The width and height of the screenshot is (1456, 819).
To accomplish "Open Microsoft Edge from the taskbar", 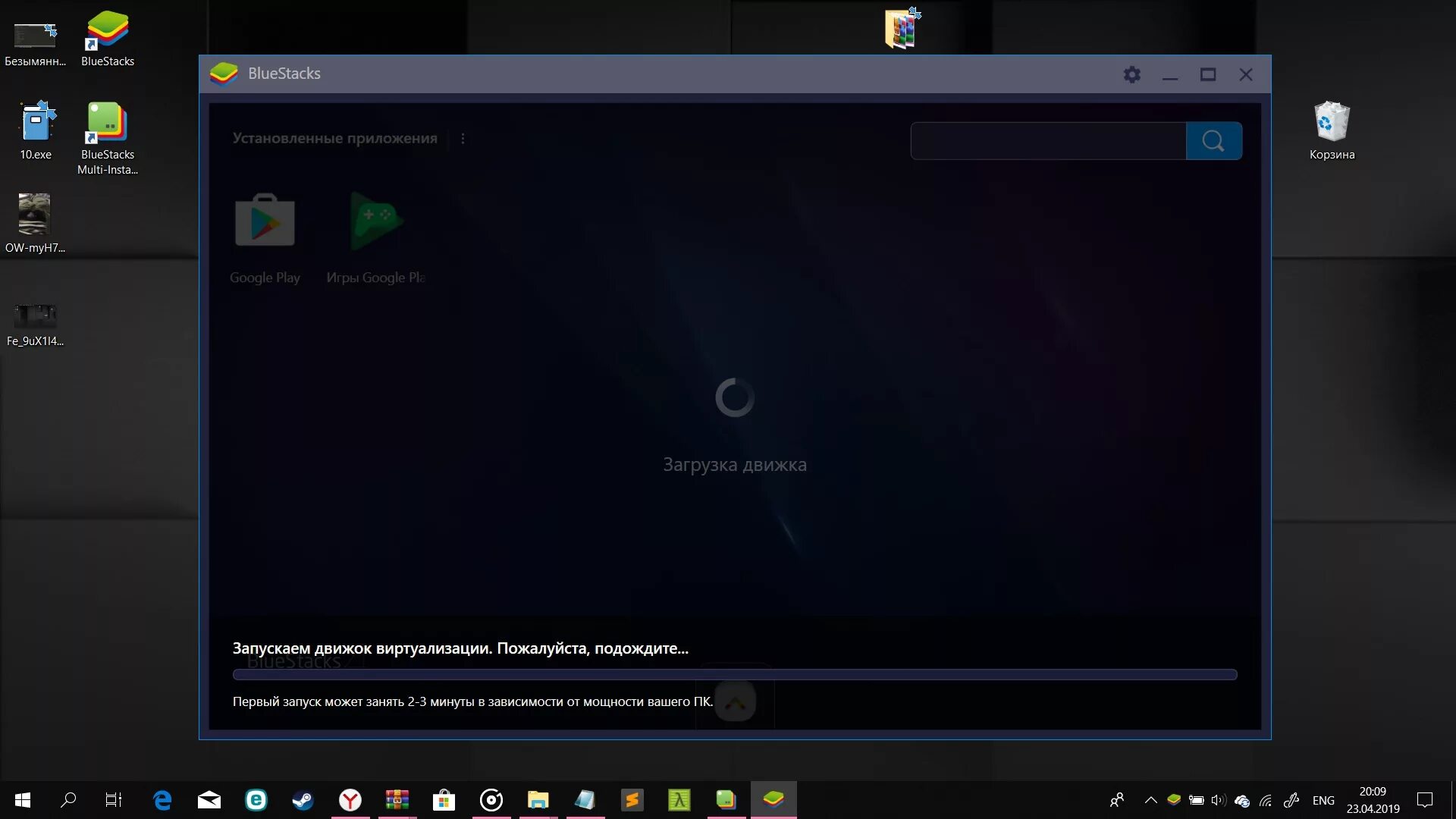I will pos(162,800).
